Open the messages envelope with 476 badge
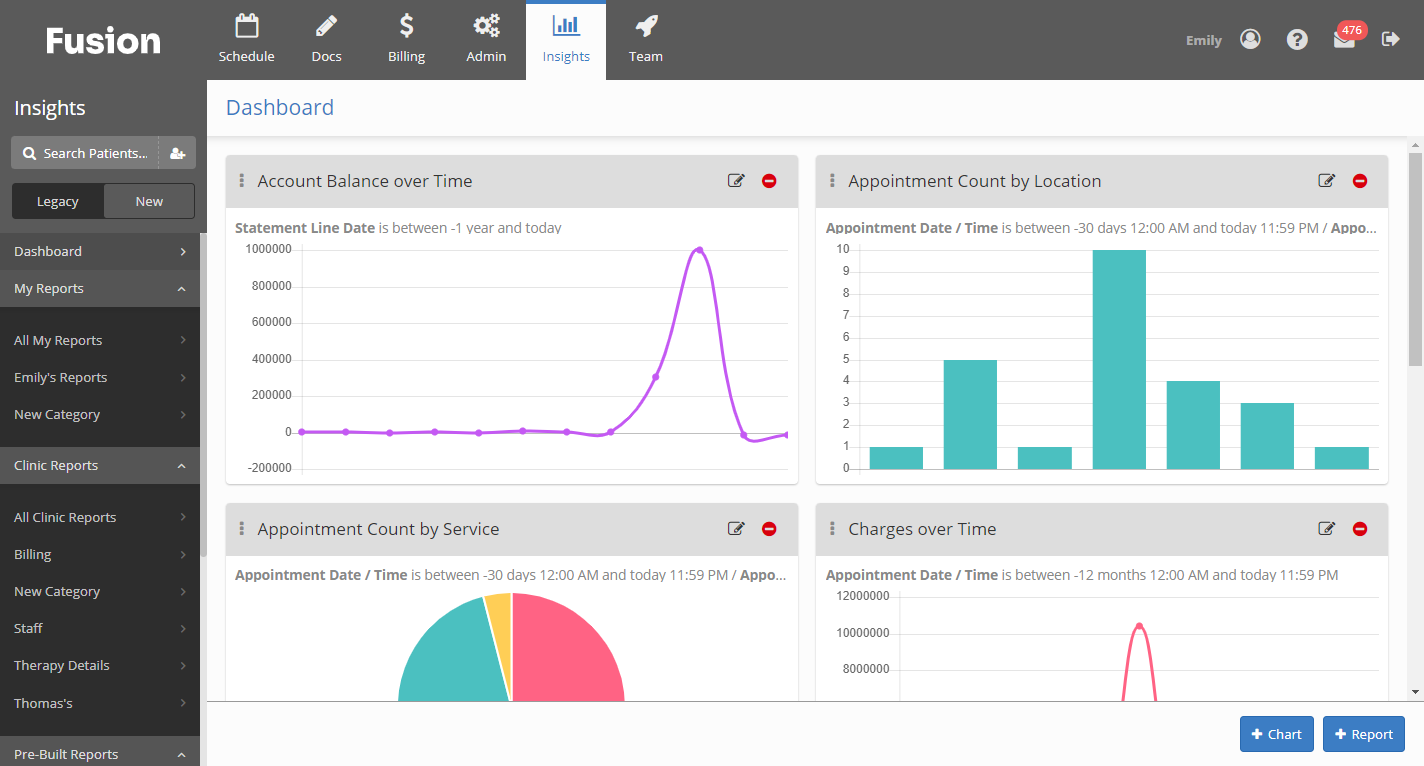 click(x=1344, y=40)
